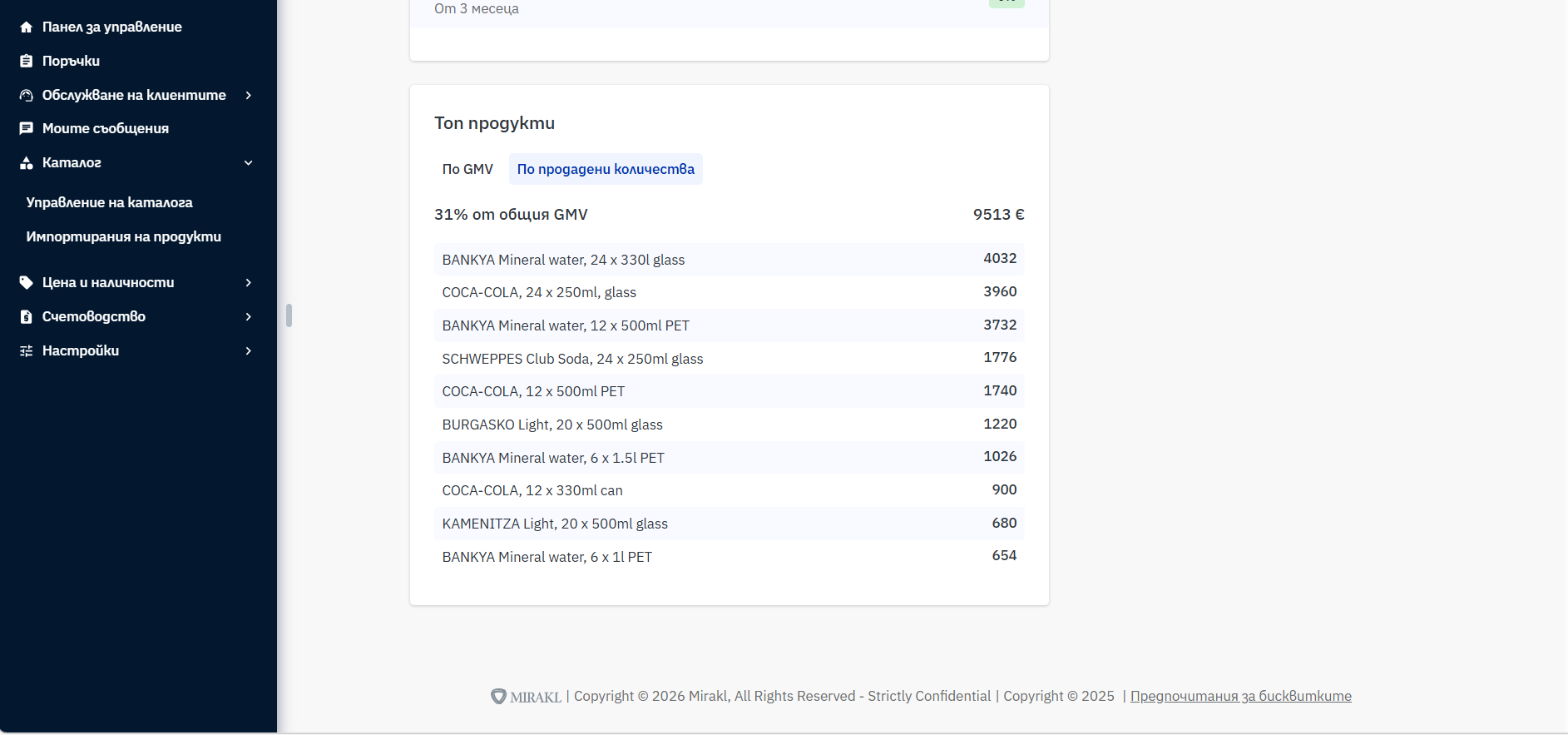Click row BANKYA Mineral water, 6 x 1.5l PET
Image resolution: width=1568 pixels, height=735 pixels.
[729, 457]
